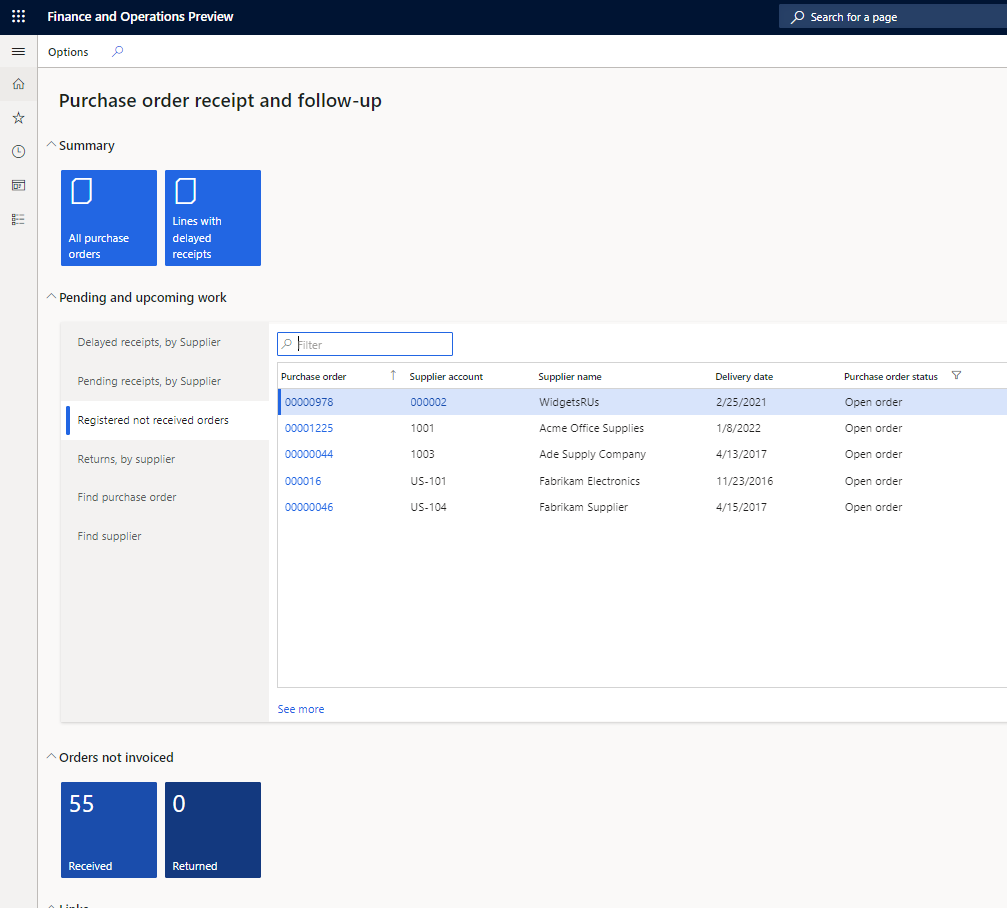The image size is (1007, 908).
Task: Select Ade Supply Company cell
Action: [x=593, y=455]
